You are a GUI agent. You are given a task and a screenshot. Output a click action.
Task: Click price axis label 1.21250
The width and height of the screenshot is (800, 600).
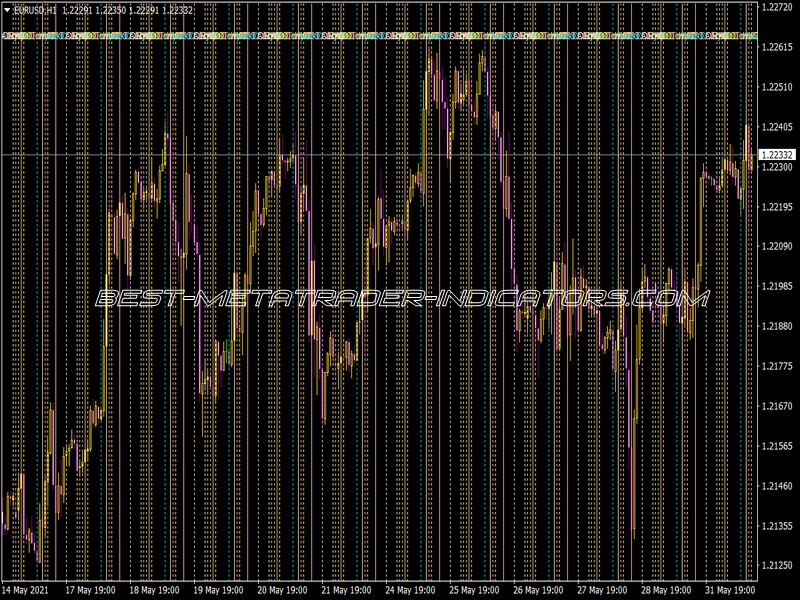pyautogui.click(x=777, y=565)
